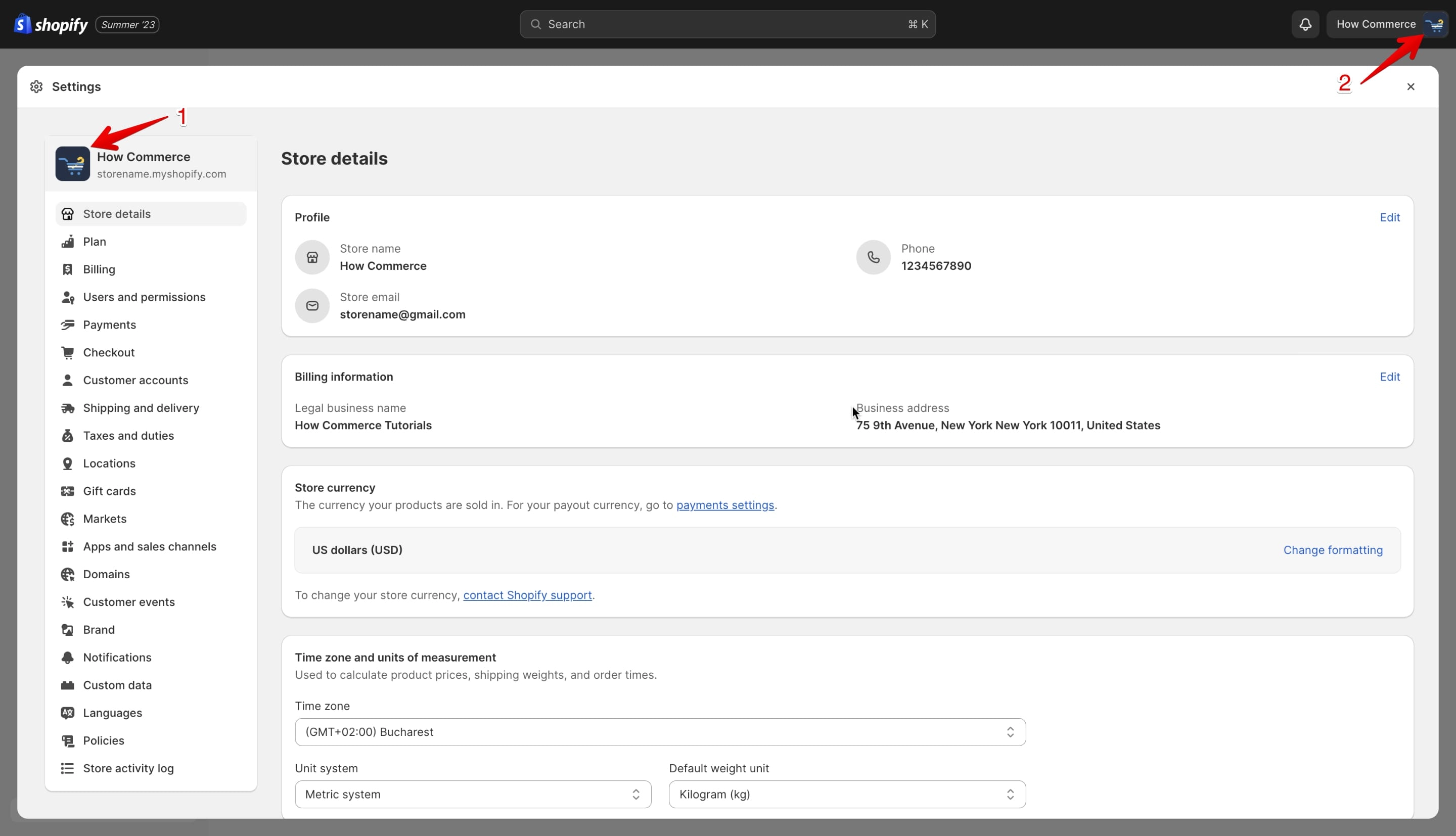
Task: Click the storename@gmail.com email text
Action: tap(402, 314)
